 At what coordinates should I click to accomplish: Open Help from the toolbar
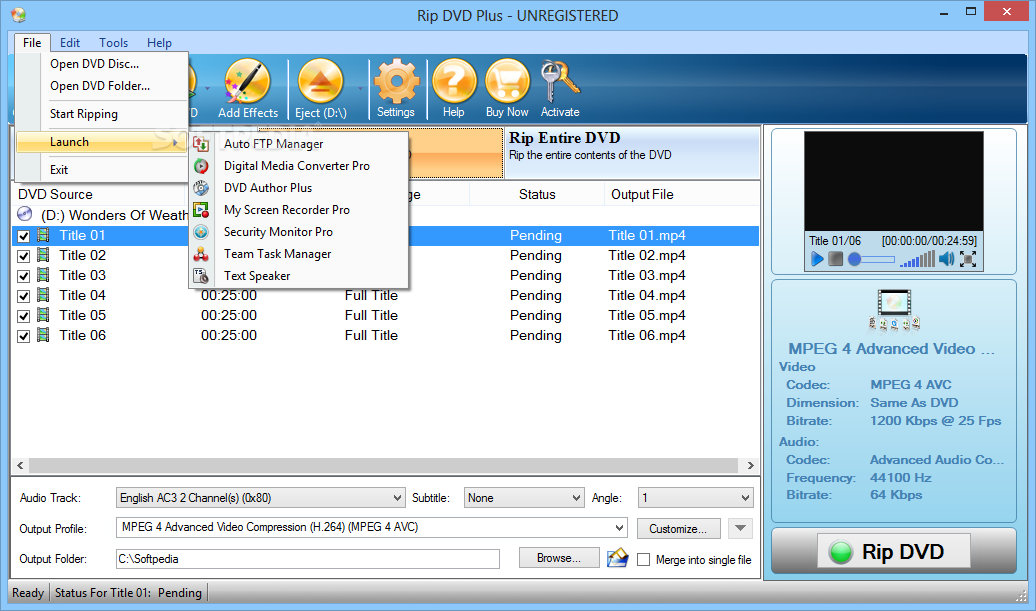click(454, 89)
